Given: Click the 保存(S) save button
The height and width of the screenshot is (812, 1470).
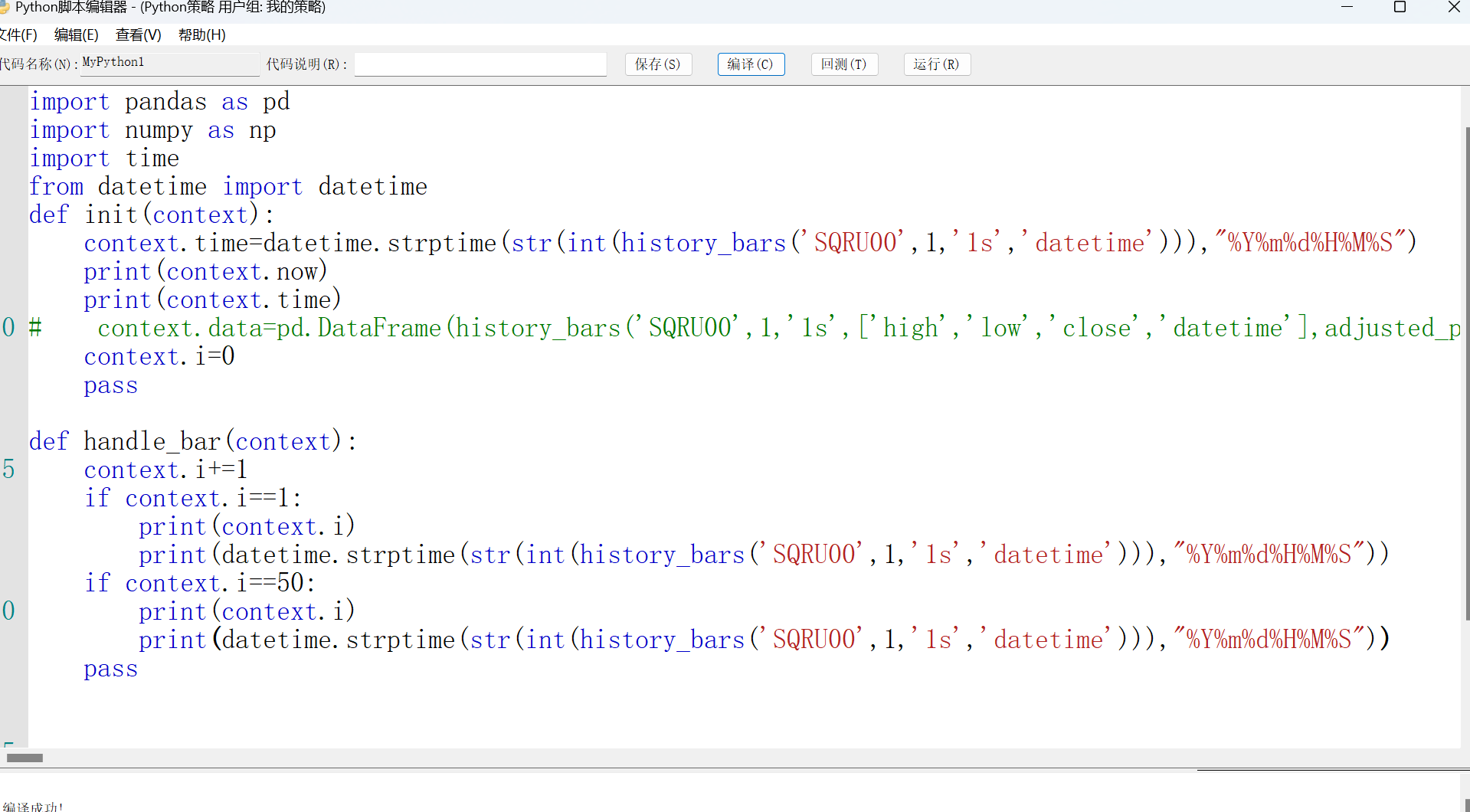Looking at the screenshot, I should pos(658,64).
